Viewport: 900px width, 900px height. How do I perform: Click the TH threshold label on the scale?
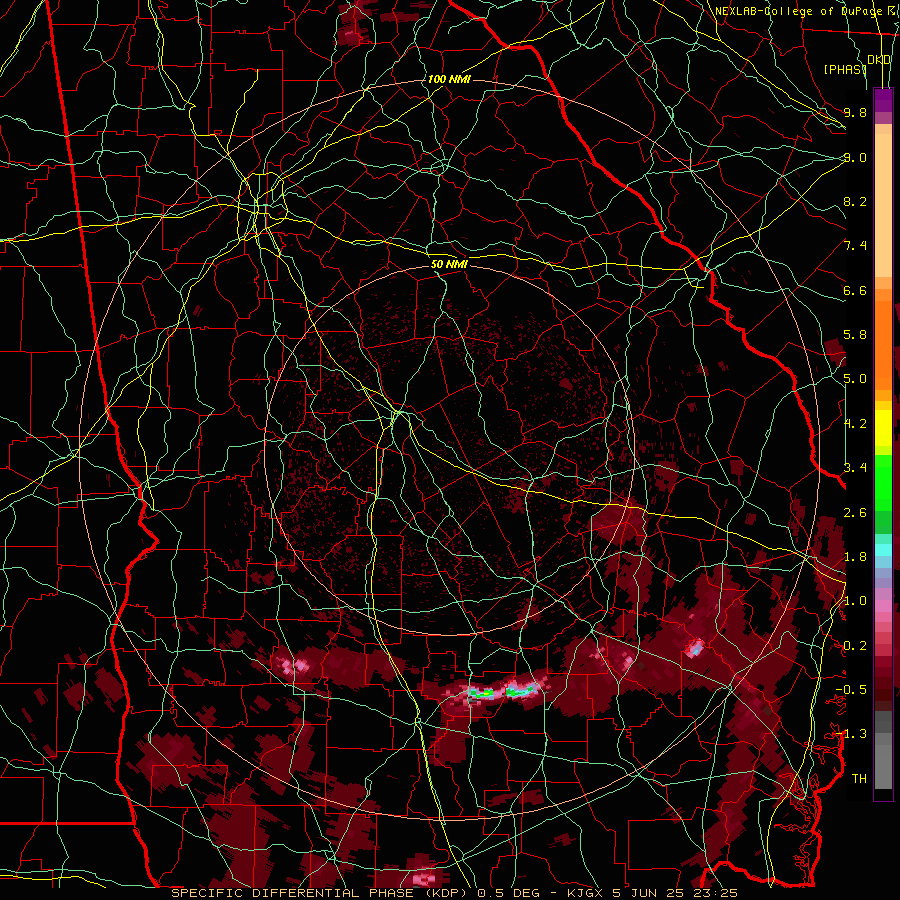pos(859,779)
